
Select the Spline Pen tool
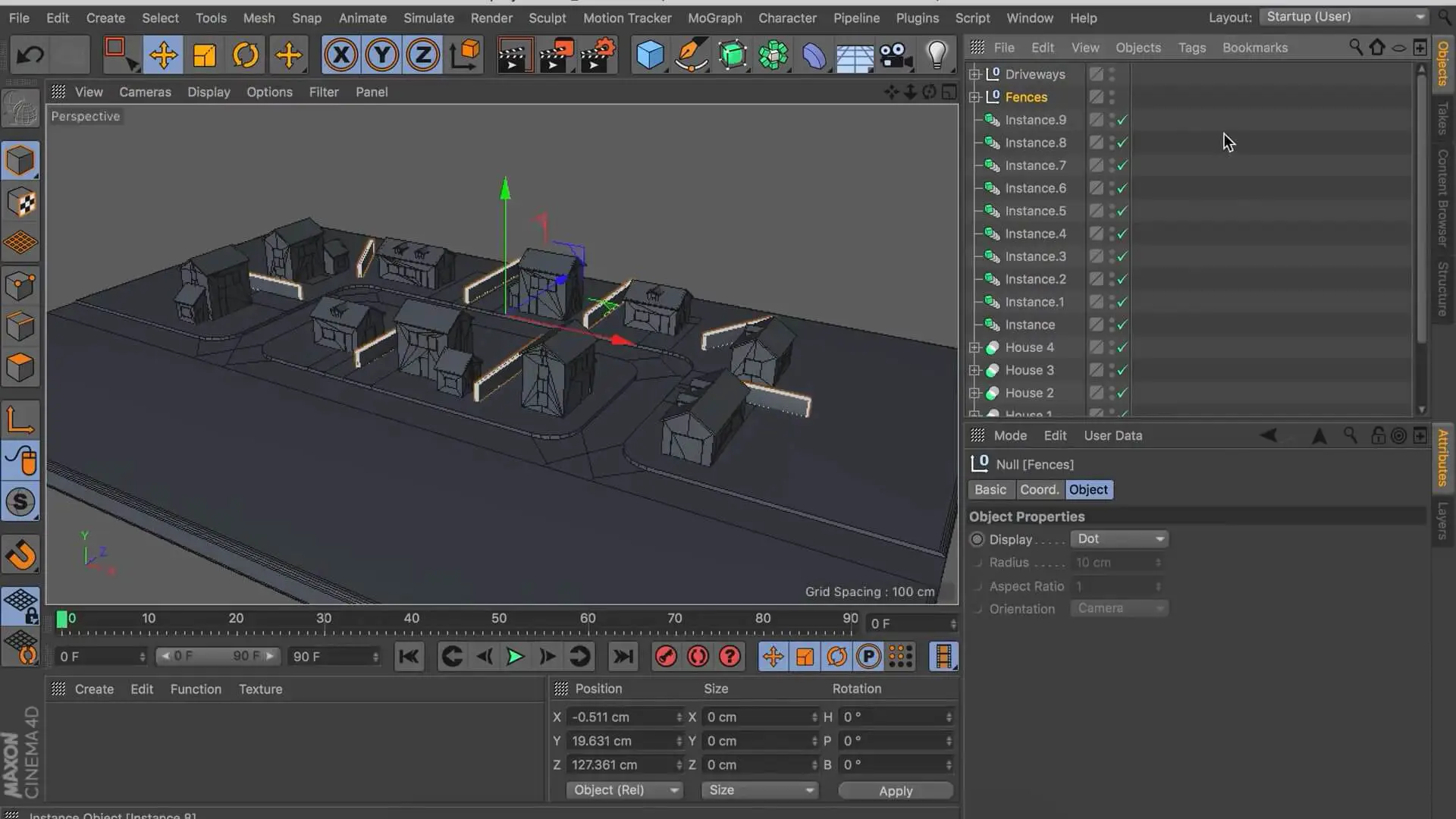tap(691, 55)
